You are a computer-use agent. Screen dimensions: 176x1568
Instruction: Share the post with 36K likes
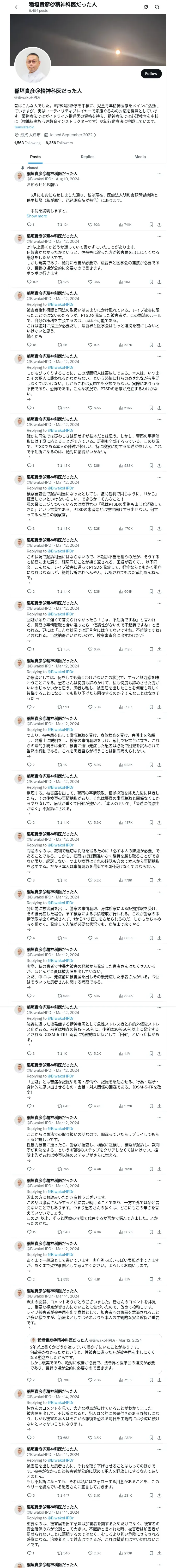click(159, 282)
